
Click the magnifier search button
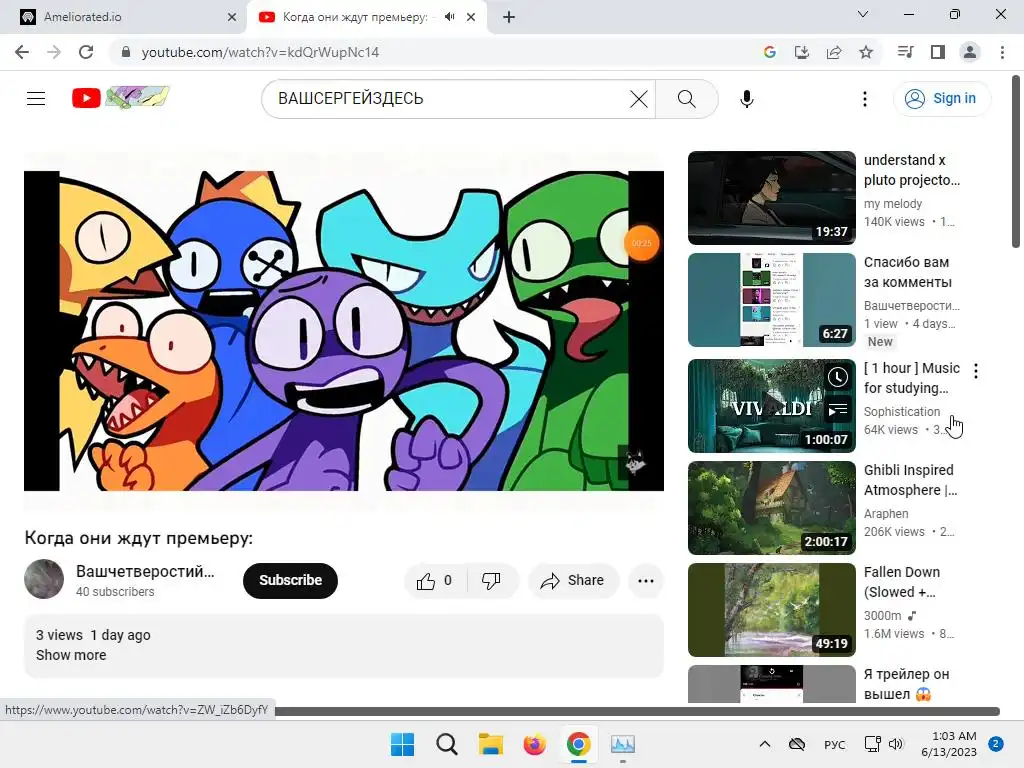686,99
